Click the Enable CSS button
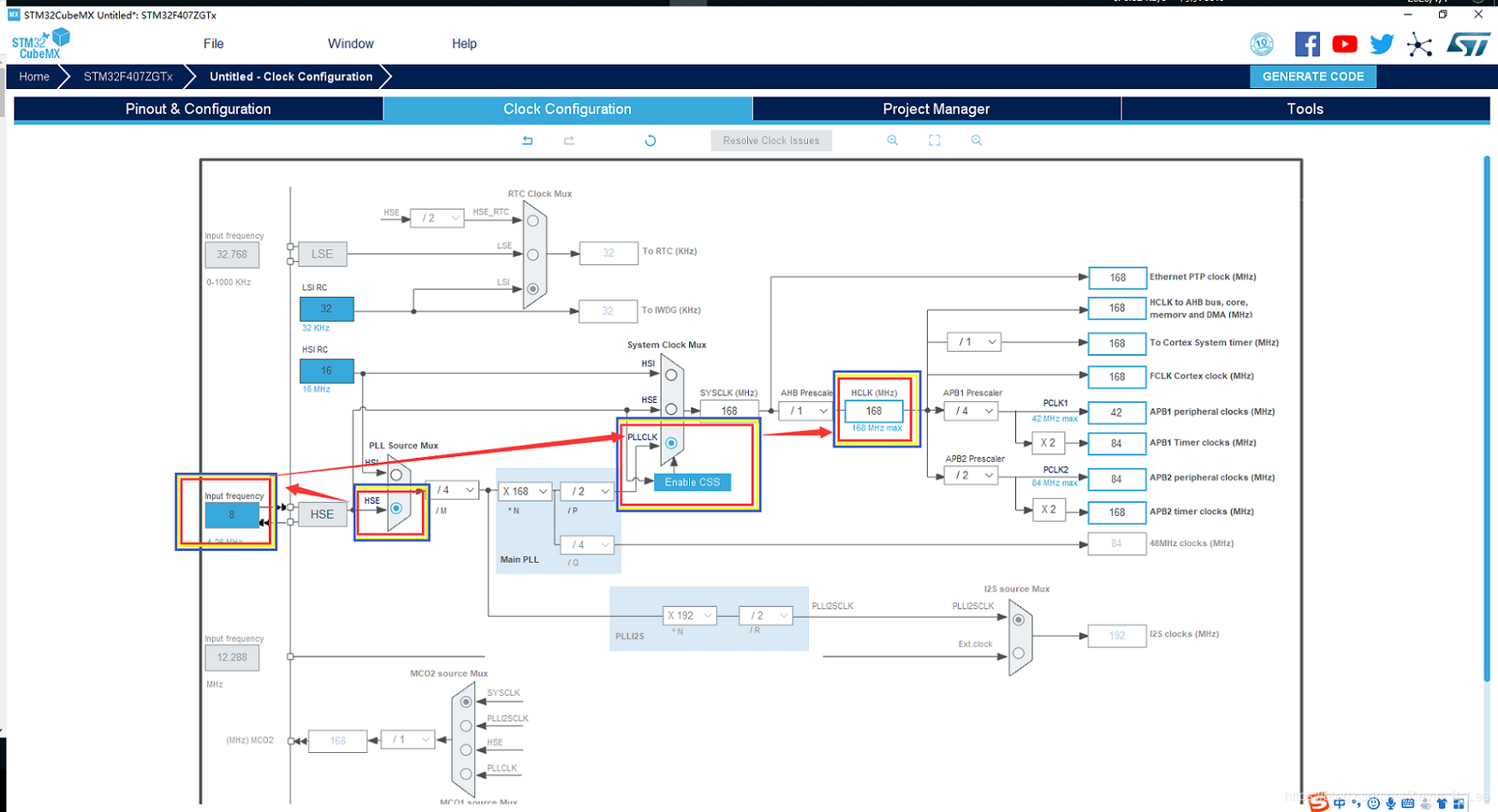The width and height of the screenshot is (1498, 812). click(693, 482)
